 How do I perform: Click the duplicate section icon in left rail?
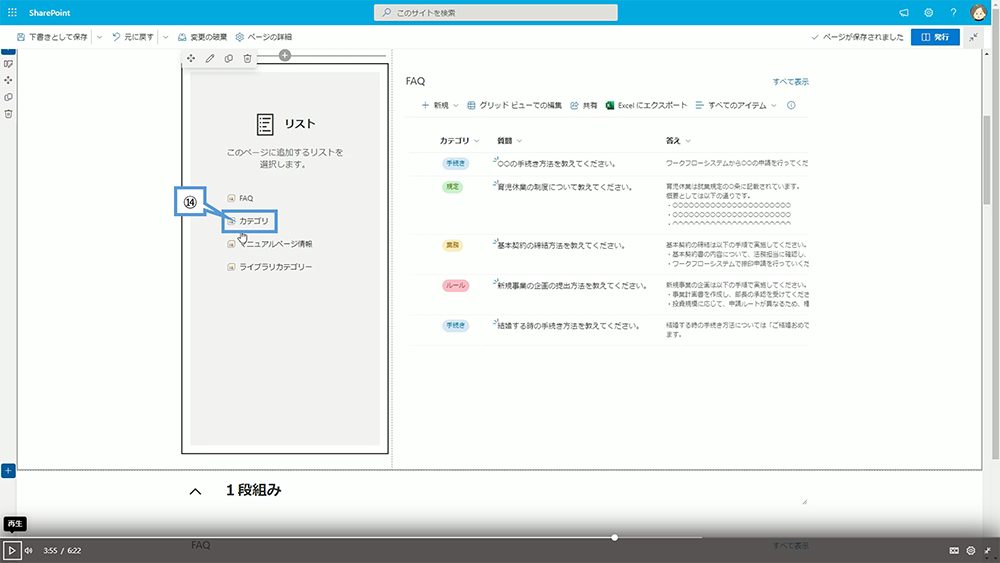[8, 97]
